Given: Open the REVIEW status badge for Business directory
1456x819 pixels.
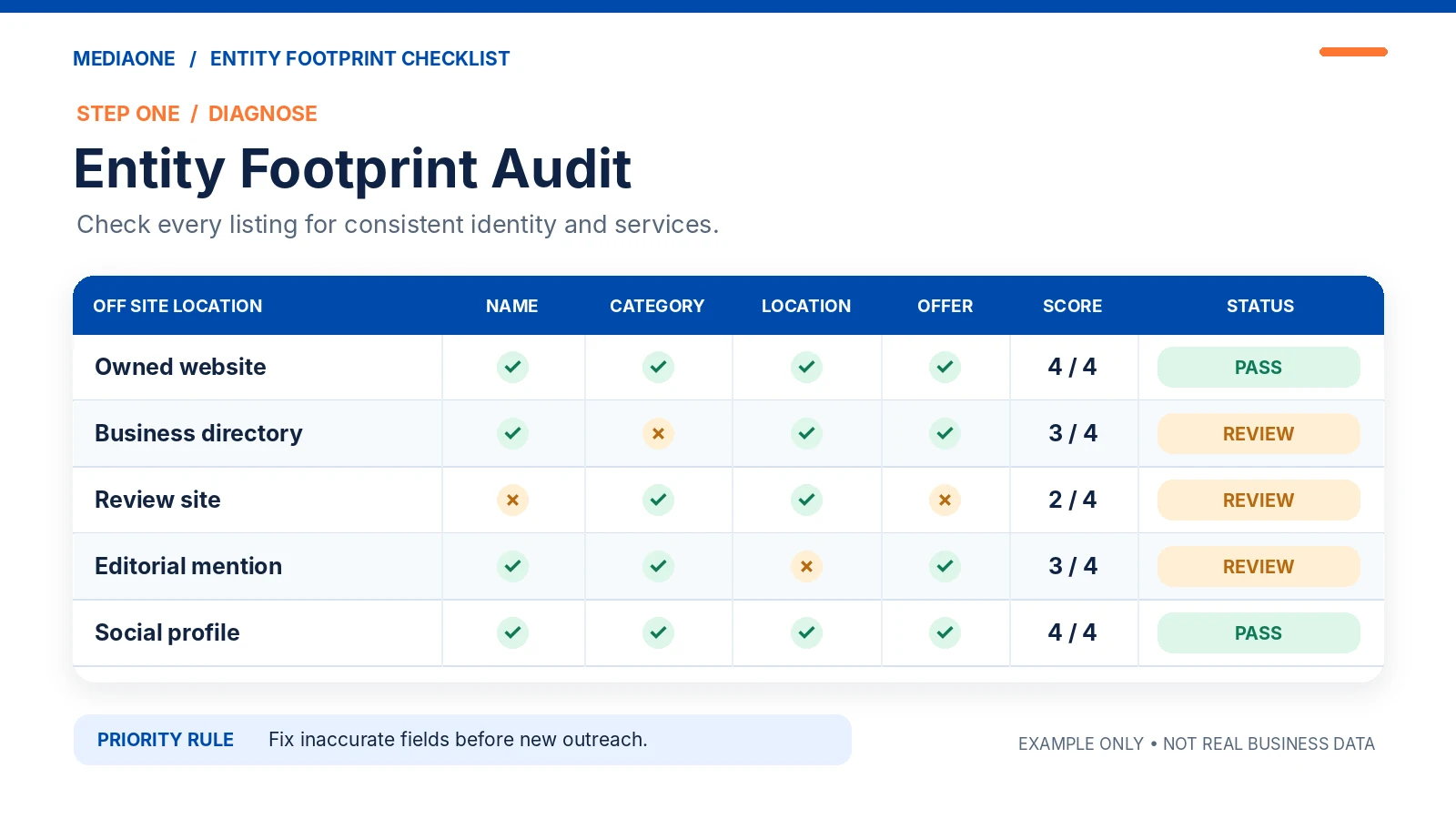Looking at the screenshot, I should pos(1259,433).
